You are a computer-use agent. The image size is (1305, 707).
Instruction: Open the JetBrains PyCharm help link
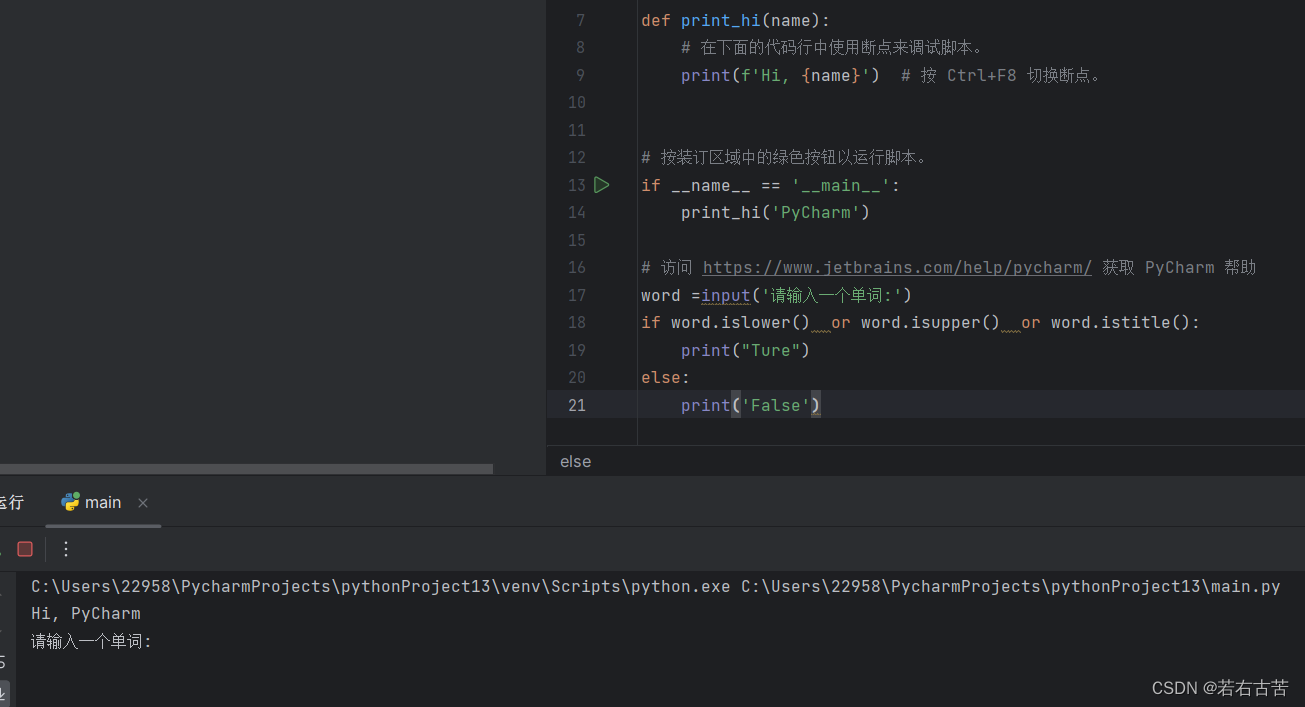click(897, 268)
